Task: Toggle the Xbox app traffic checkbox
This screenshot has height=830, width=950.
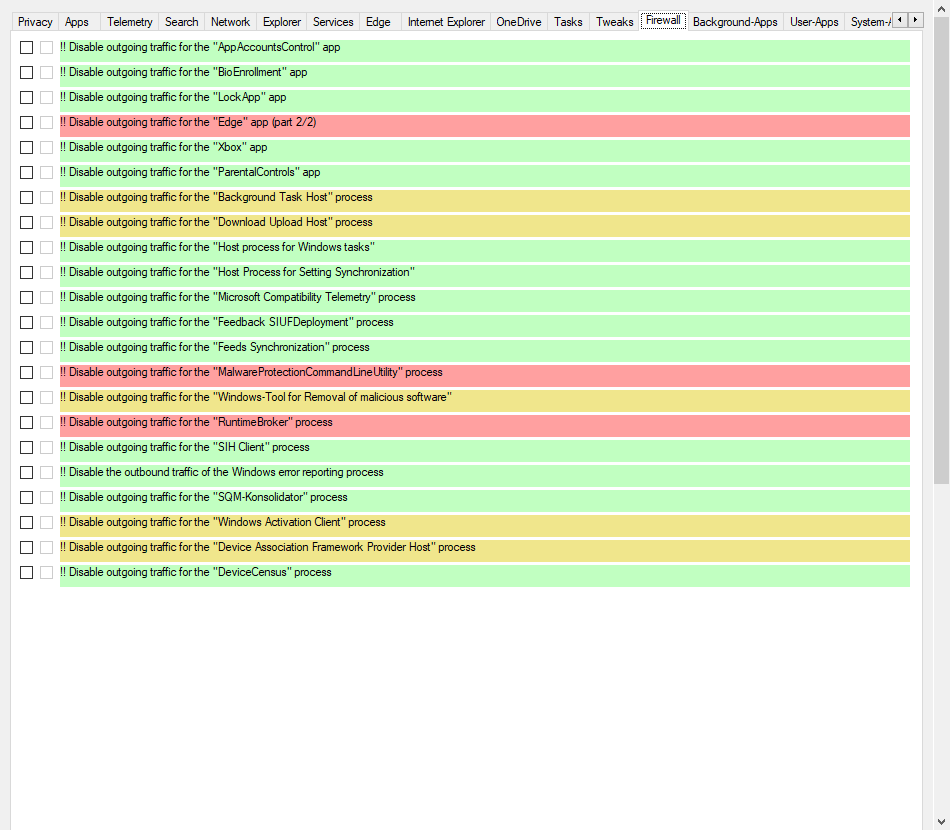Action: click(x=27, y=147)
